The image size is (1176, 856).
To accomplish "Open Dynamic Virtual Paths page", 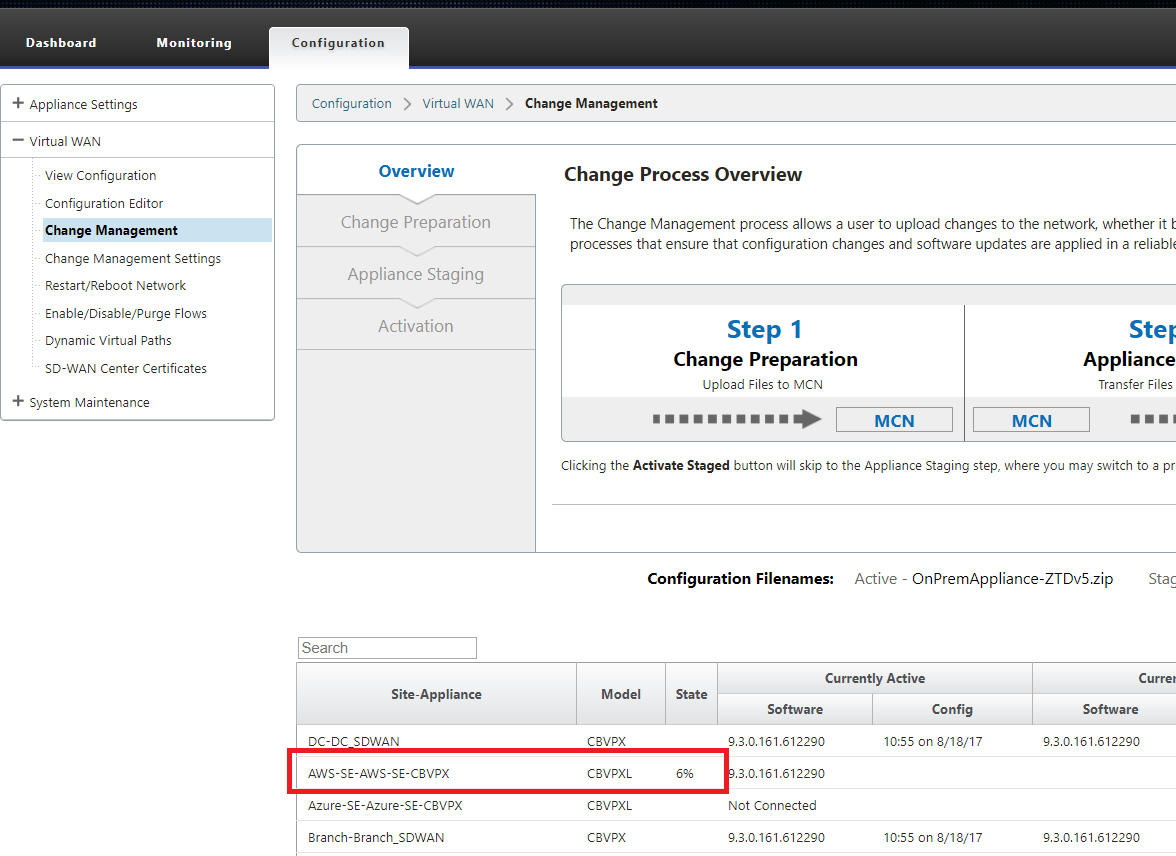I will (108, 341).
